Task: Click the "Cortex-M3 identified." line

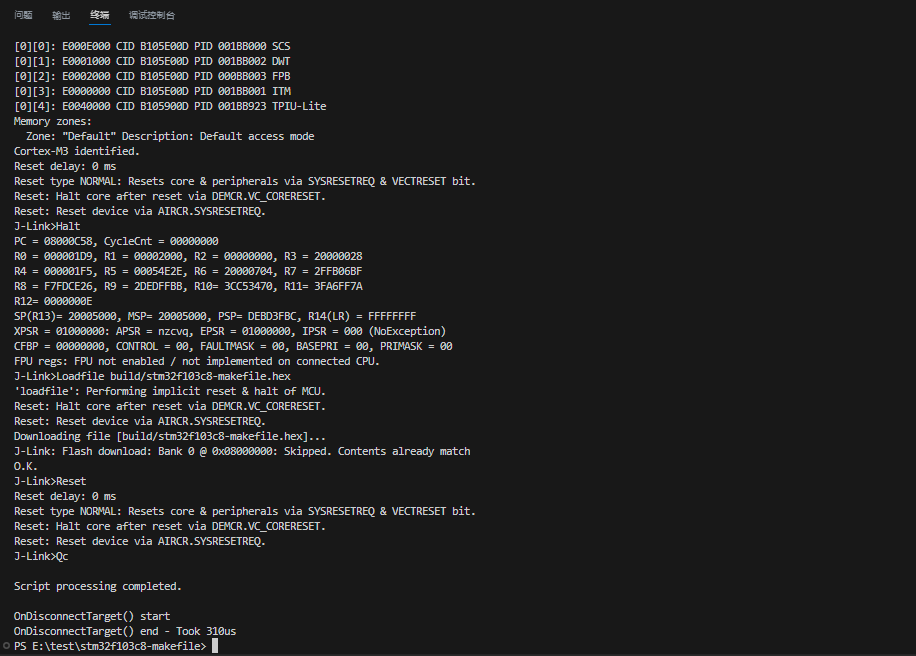Action: (x=77, y=151)
